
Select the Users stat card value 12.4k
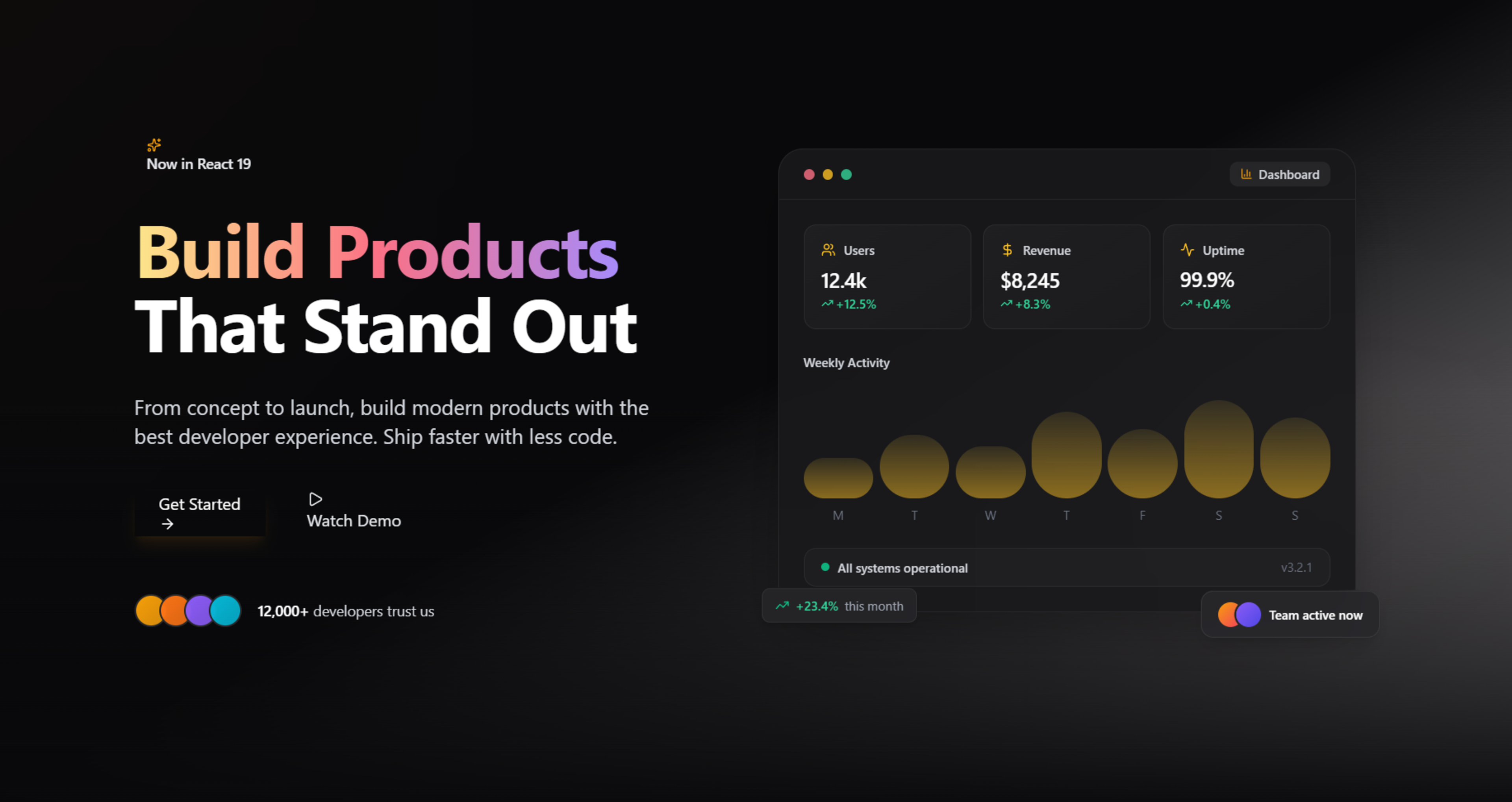coord(843,281)
